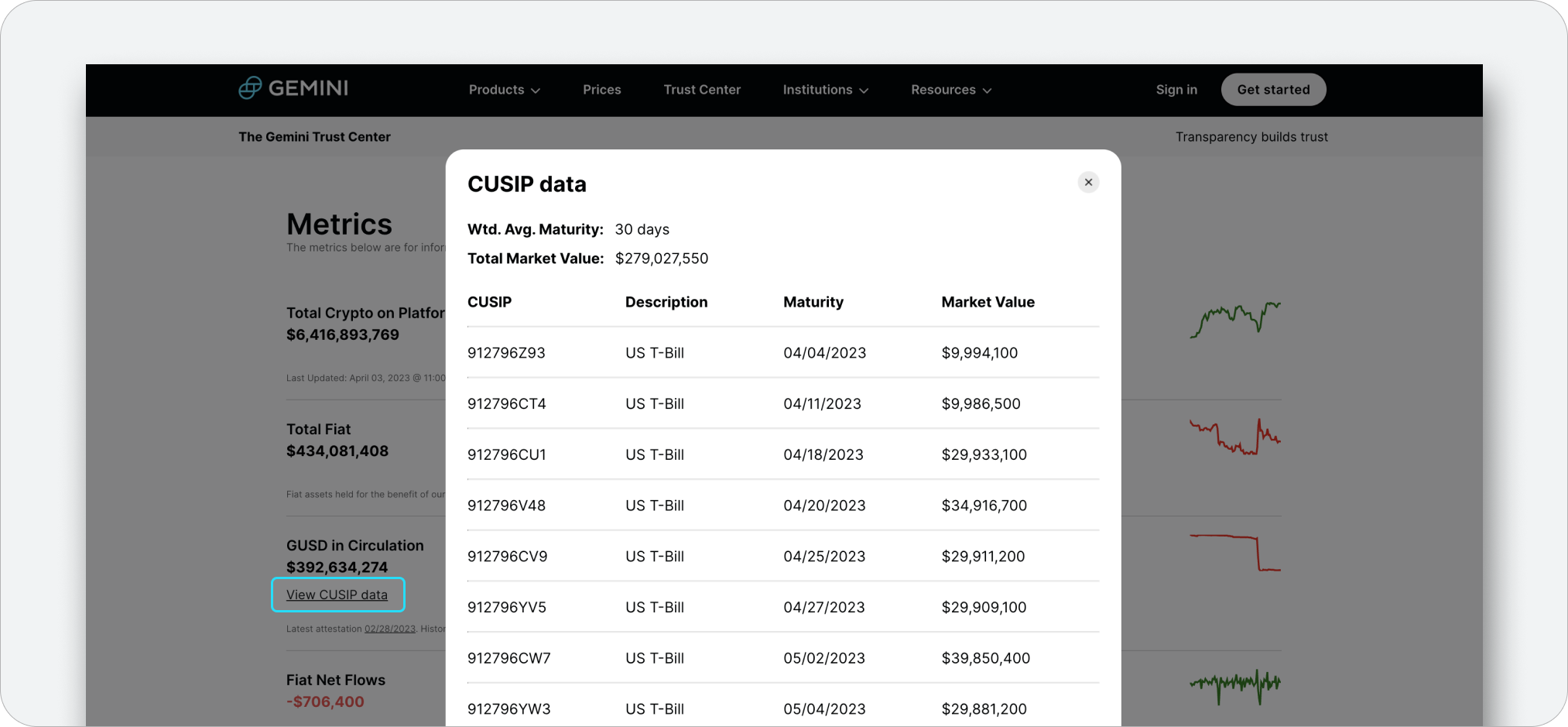Select CUSIP 912796CW7 cell
Image resolution: width=1568 pixels, height=727 pixels.
click(x=509, y=659)
